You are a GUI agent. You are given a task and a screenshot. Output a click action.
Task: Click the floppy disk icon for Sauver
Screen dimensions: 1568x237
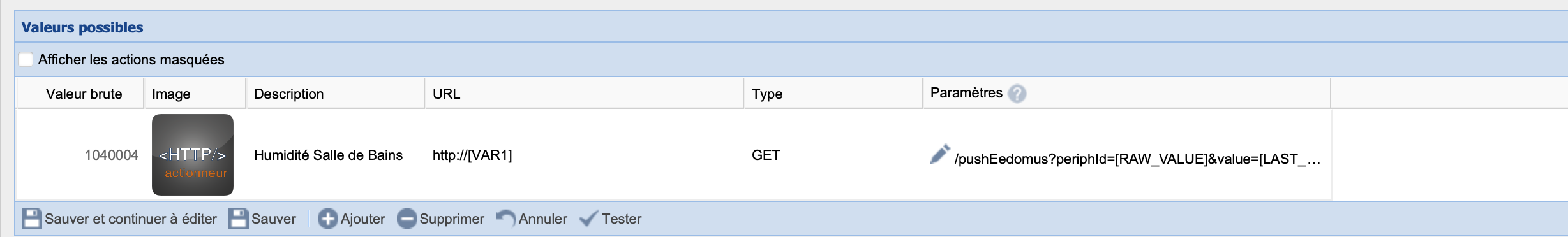[239, 219]
